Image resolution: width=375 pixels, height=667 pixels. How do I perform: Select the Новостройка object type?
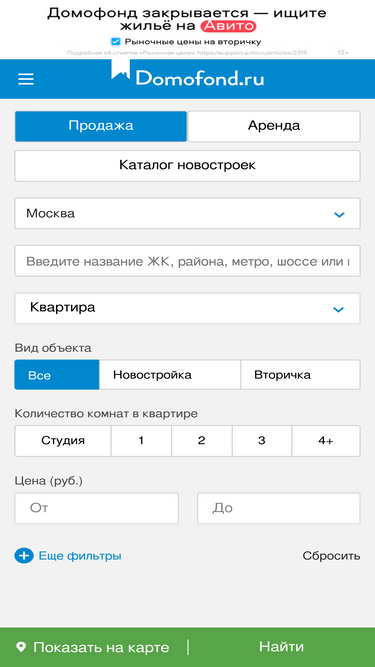coord(170,375)
